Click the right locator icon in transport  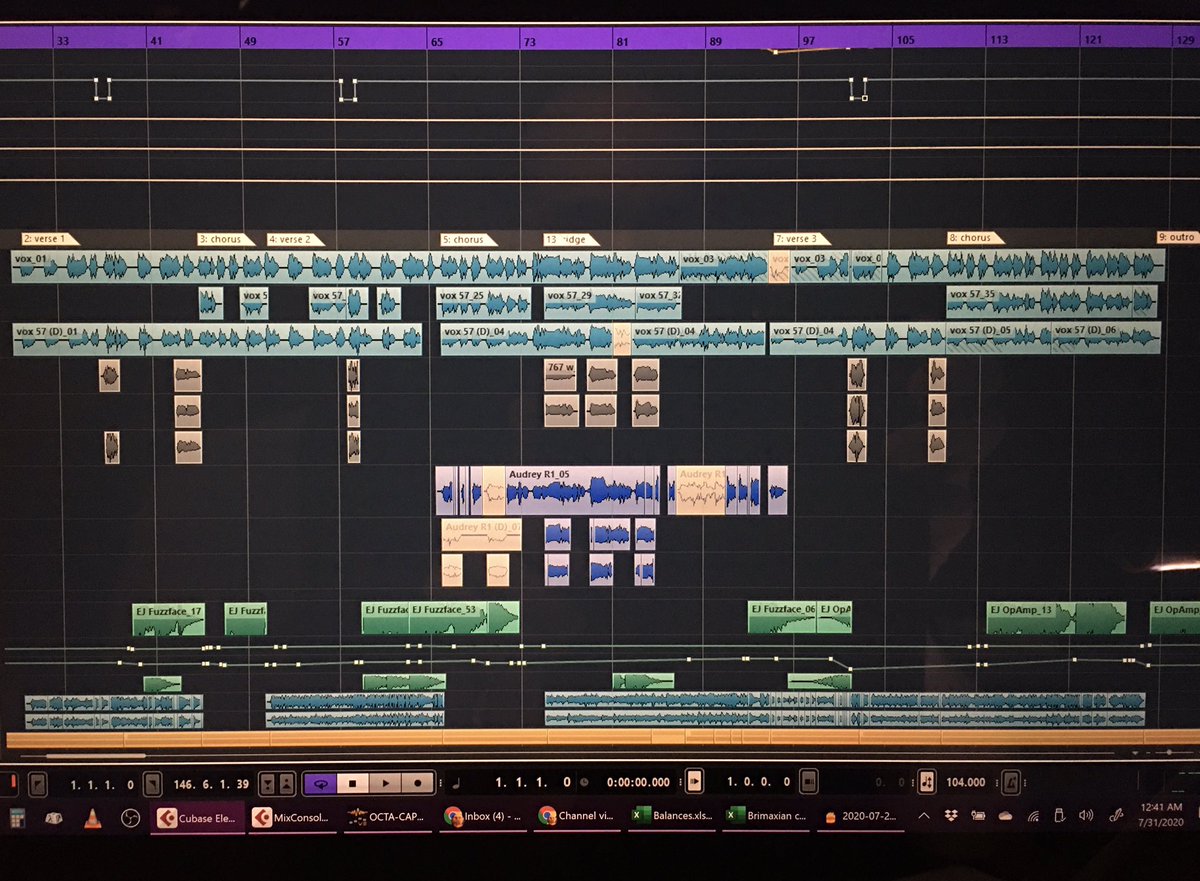point(152,782)
